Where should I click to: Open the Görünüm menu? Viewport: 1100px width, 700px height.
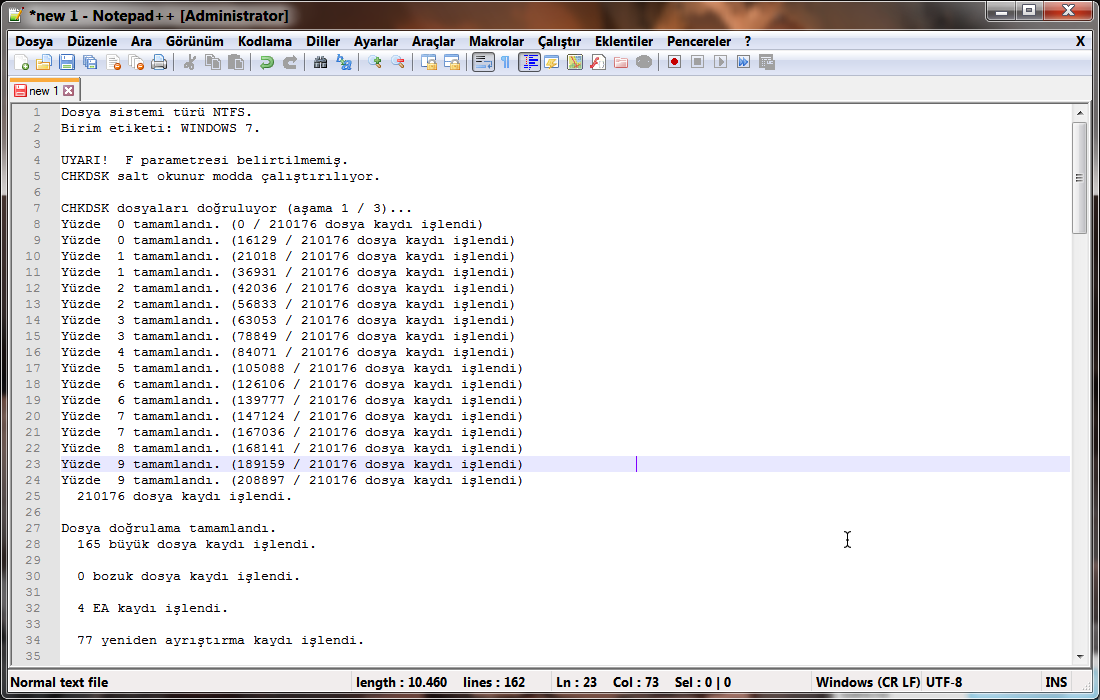194,41
